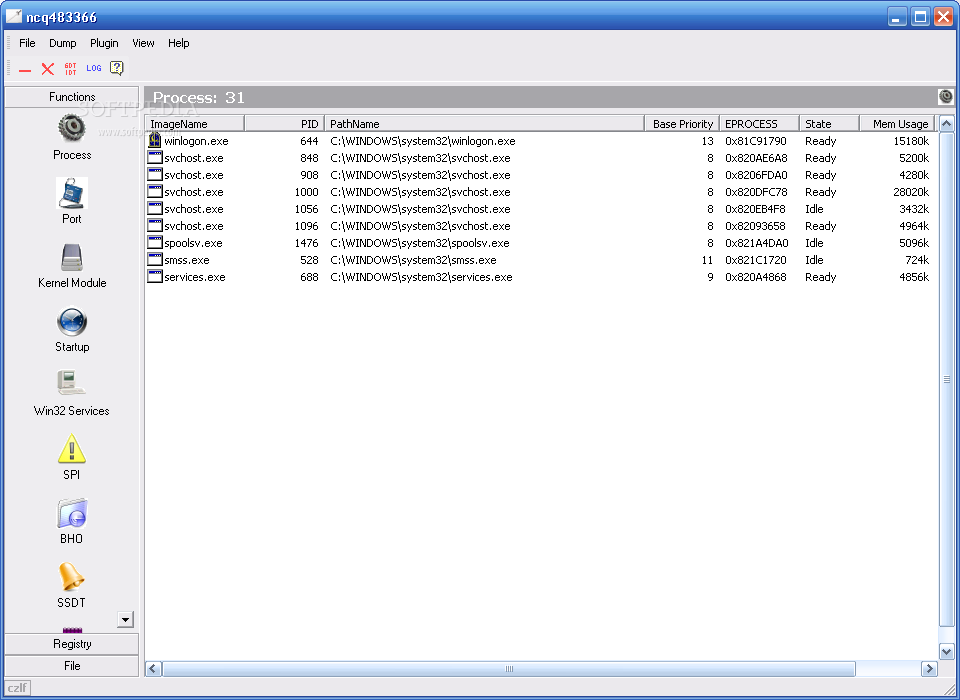This screenshot has width=960, height=700.
Task: Sort by PID column header
Action: pos(284,124)
